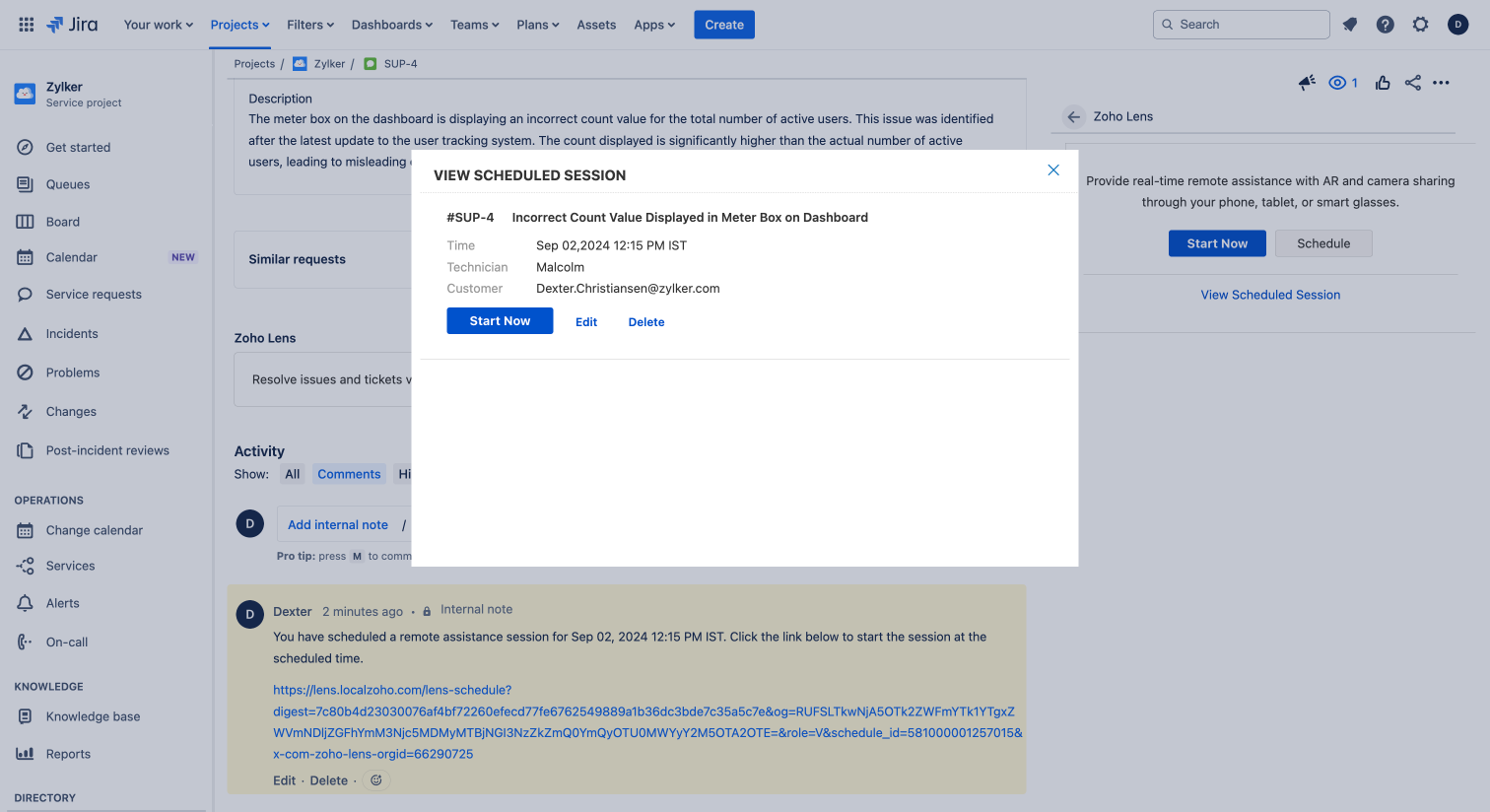1490x812 pixels.
Task: Delete the scheduled session in dialog
Action: (x=646, y=322)
